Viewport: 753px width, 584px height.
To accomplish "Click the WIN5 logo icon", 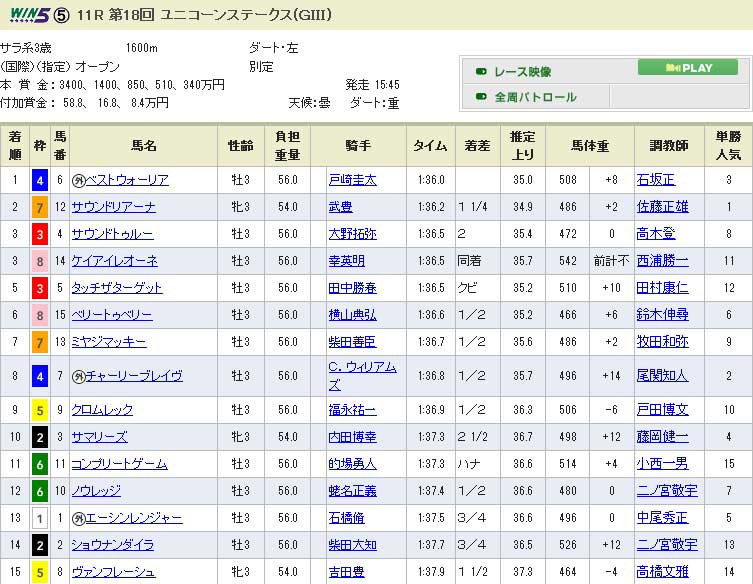I will [x=30, y=15].
